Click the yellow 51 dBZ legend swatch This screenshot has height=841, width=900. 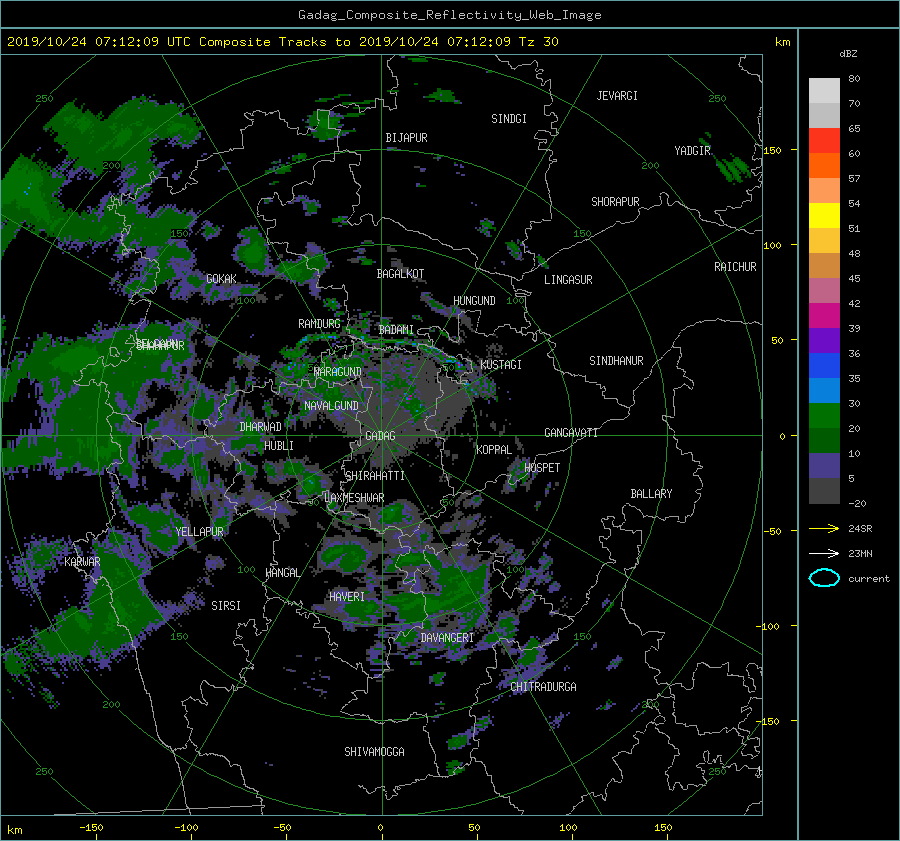pos(824,216)
